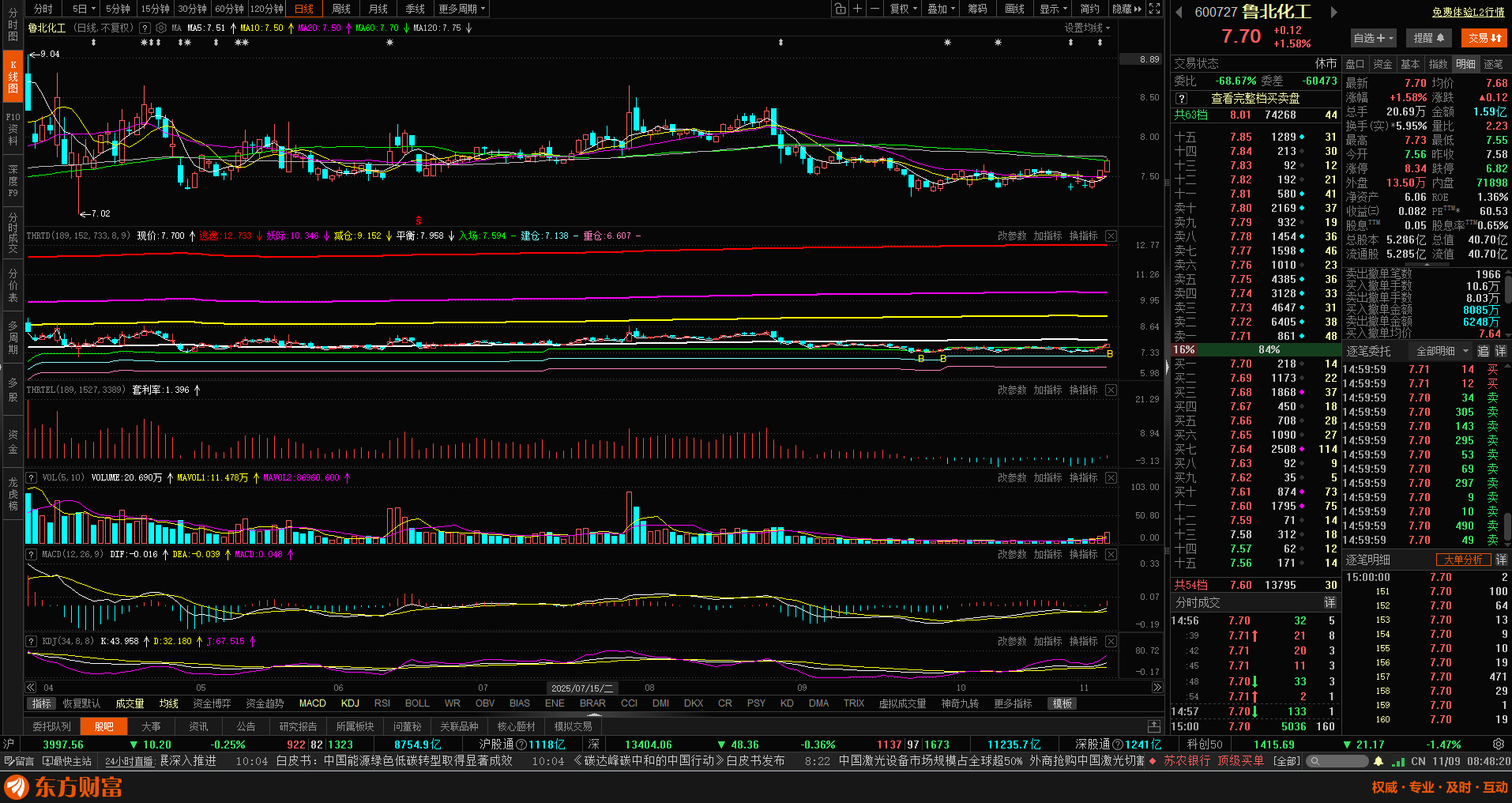Zoom out chart with minus icon

coord(874,9)
